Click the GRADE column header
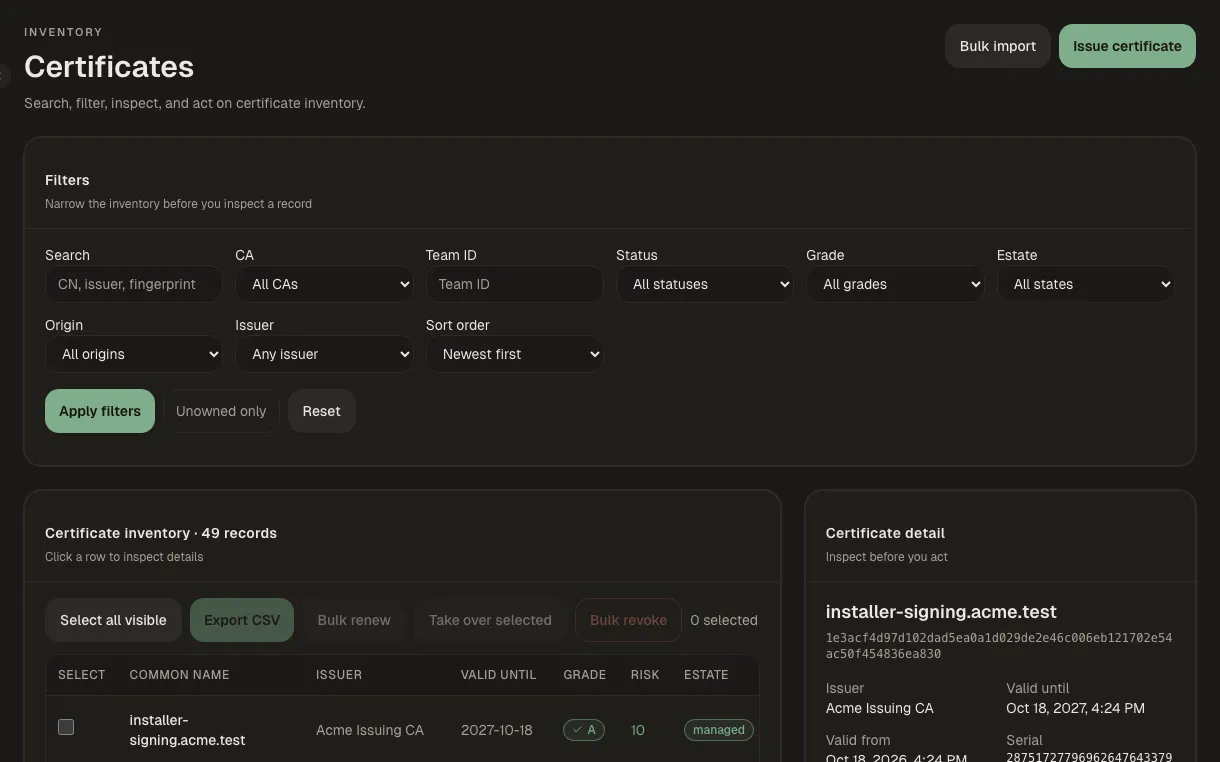 [585, 675]
